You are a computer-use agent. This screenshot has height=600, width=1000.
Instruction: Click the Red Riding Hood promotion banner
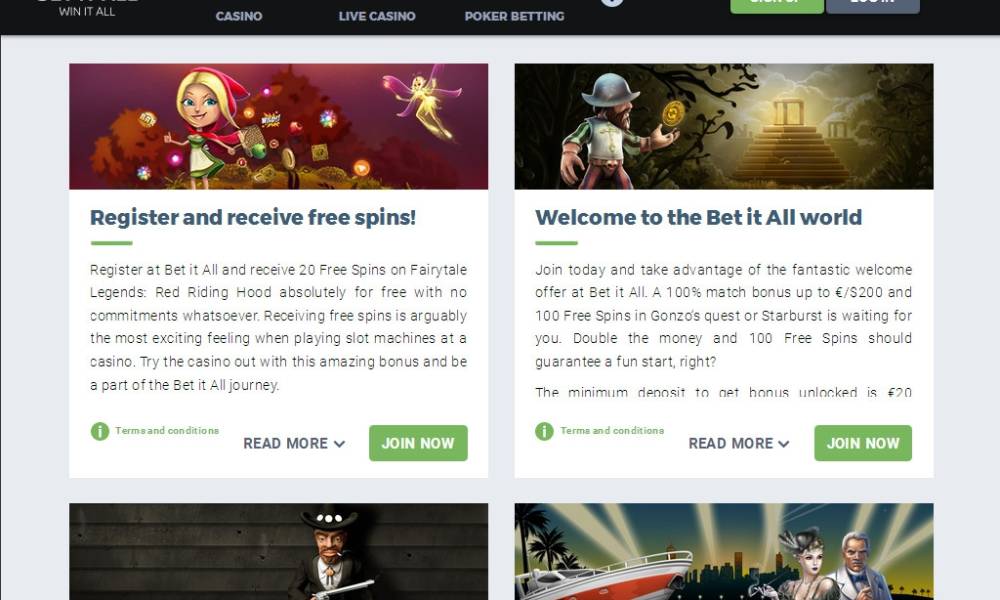(279, 126)
